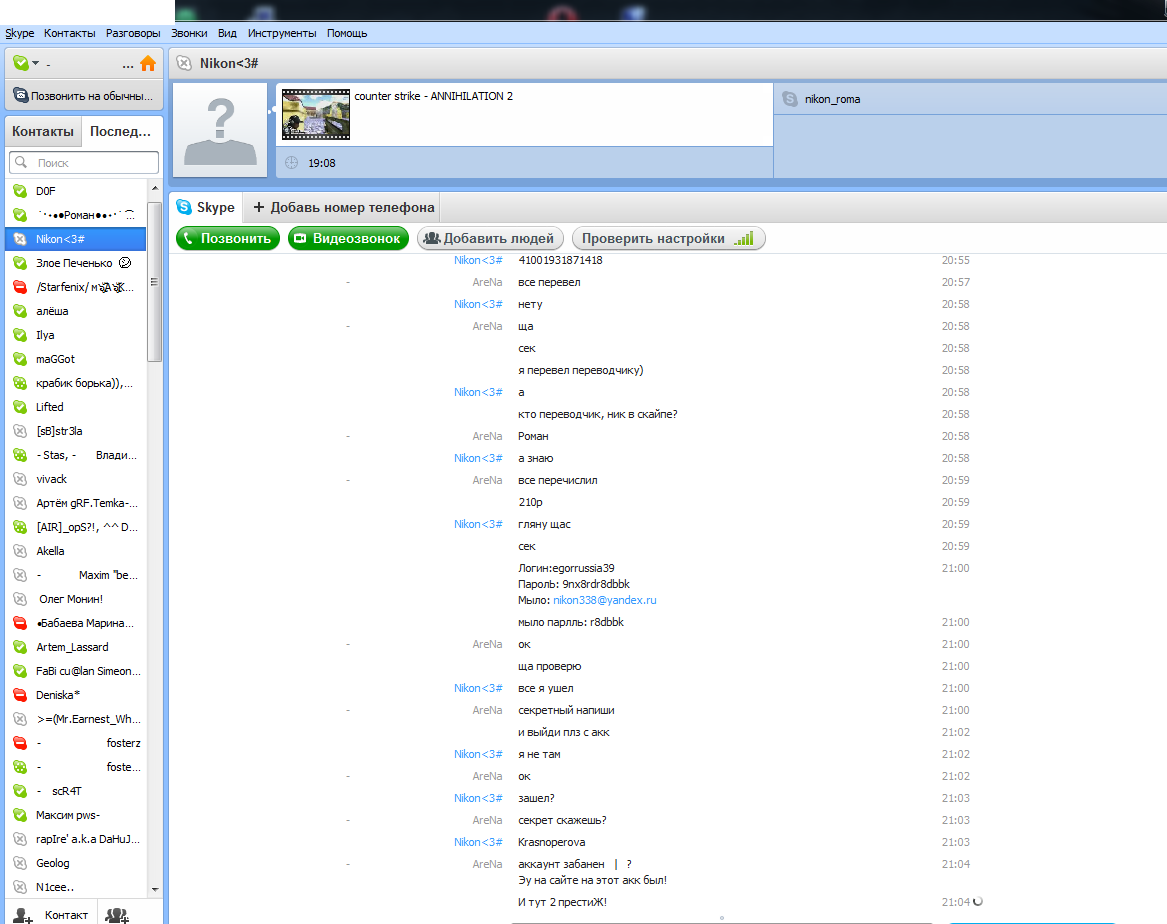The height and width of the screenshot is (924, 1167).
Task: Open the Инструменты menu
Action: click(x=281, y=33)
